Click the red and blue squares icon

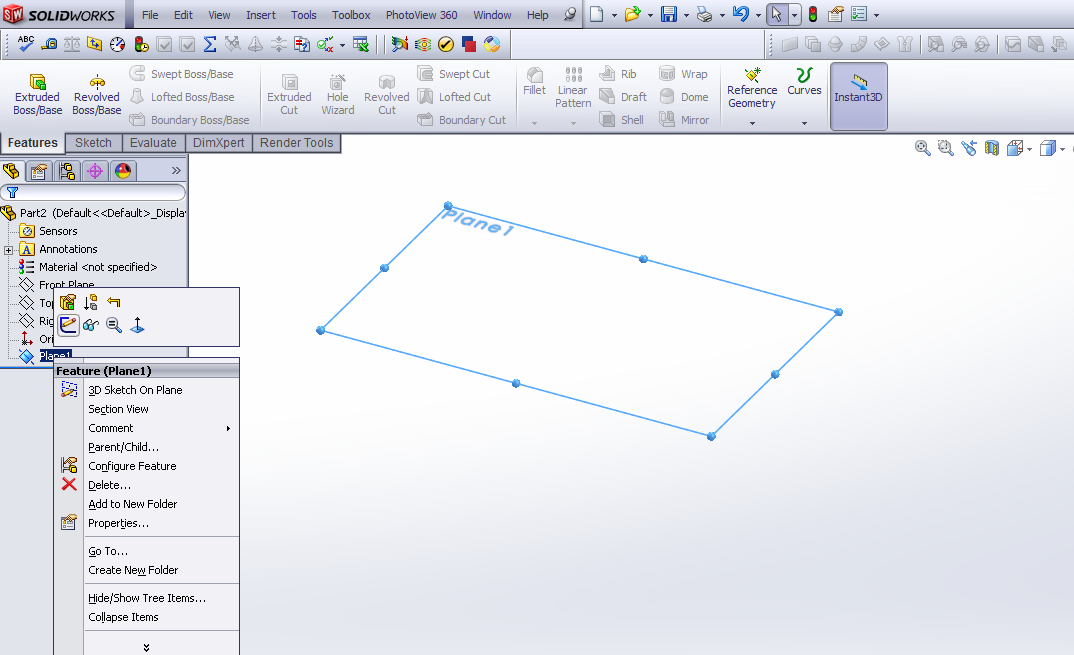click(x=469, y=45)
